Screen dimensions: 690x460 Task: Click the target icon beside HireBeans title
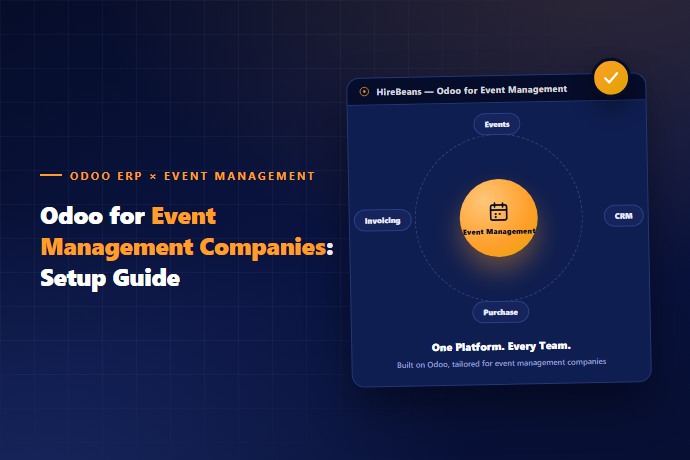click(364, 92)
